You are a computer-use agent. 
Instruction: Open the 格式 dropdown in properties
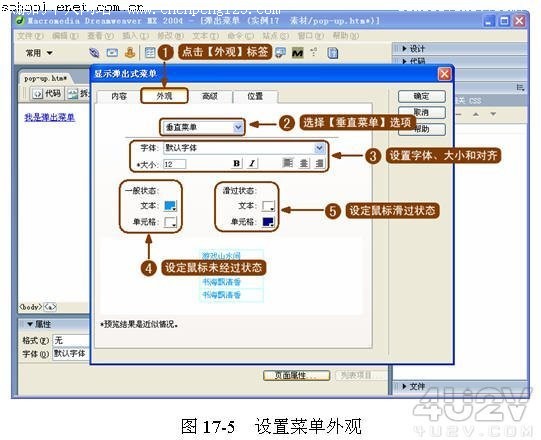[x=71, y=341]
